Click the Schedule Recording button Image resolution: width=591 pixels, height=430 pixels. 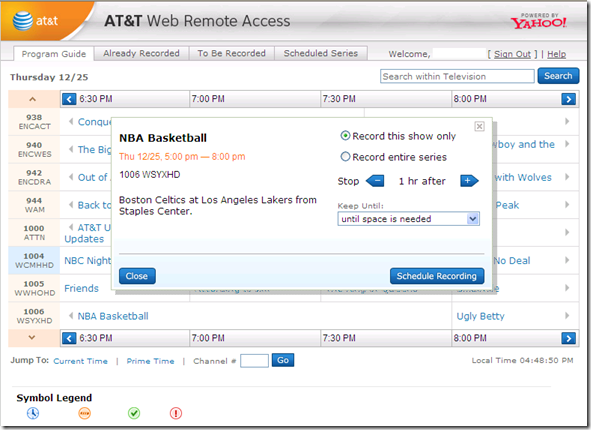click(436, 276)
